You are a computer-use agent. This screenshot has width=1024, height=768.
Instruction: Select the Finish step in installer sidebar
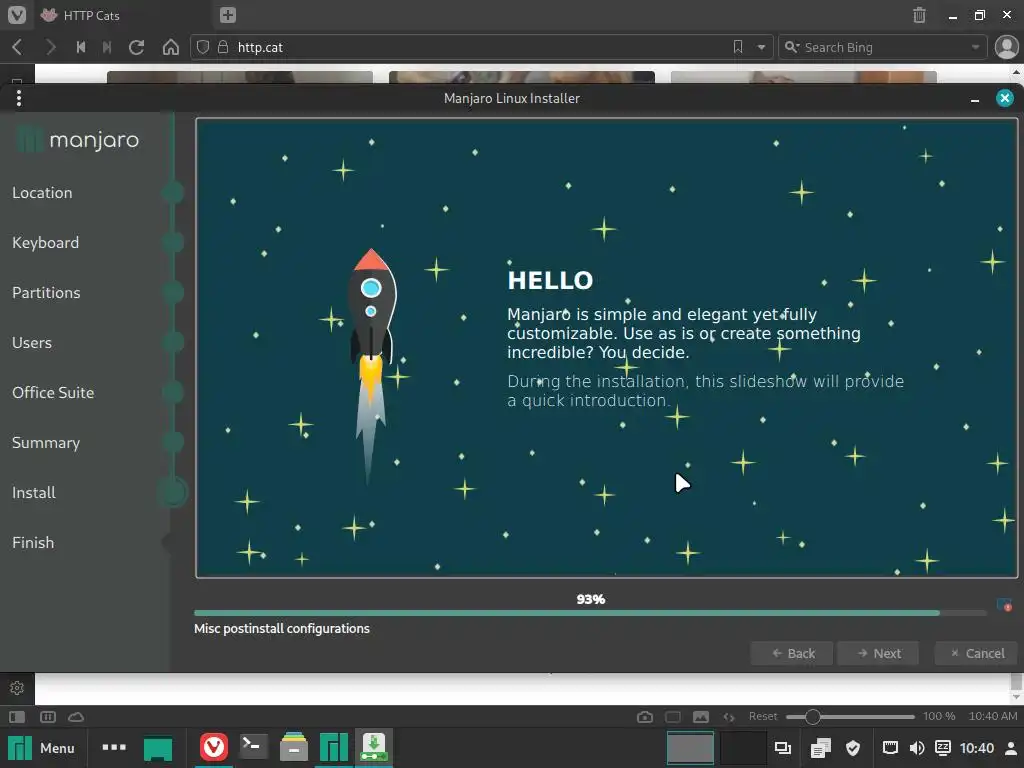tap(33, 542)
